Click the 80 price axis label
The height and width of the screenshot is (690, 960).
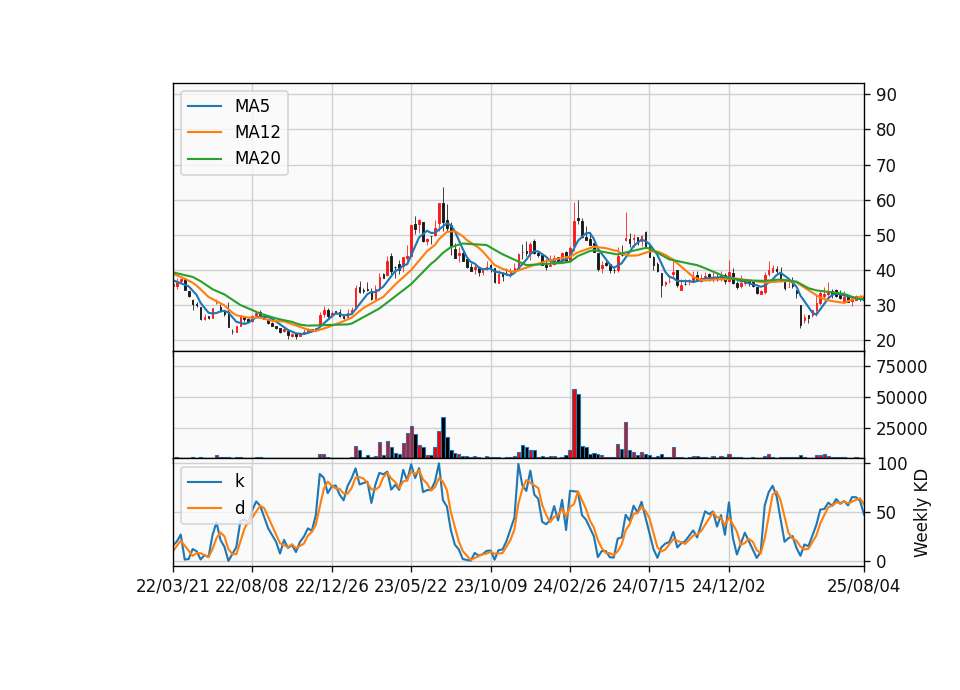886,130
